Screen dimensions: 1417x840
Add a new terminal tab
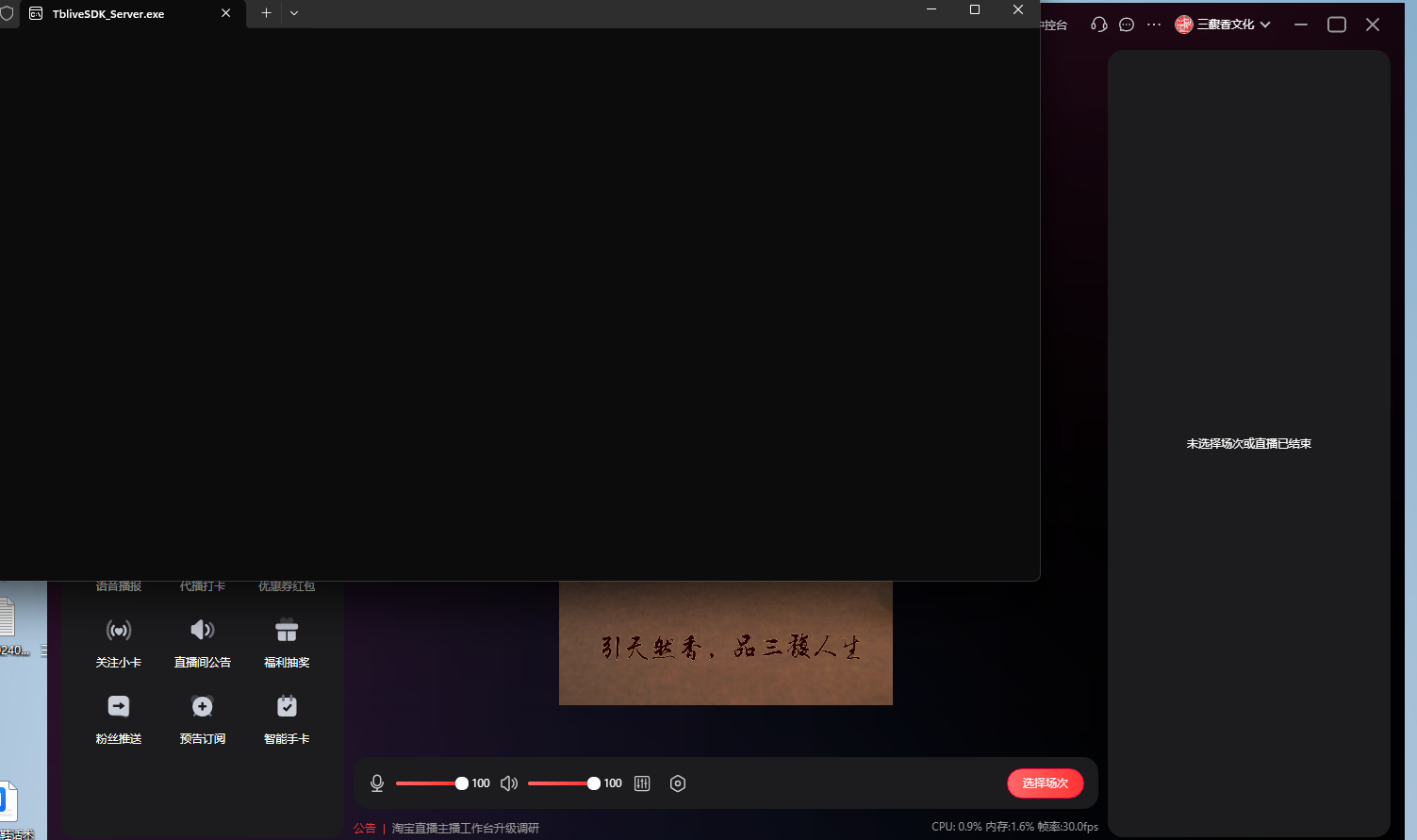click(x=266, y=13)
